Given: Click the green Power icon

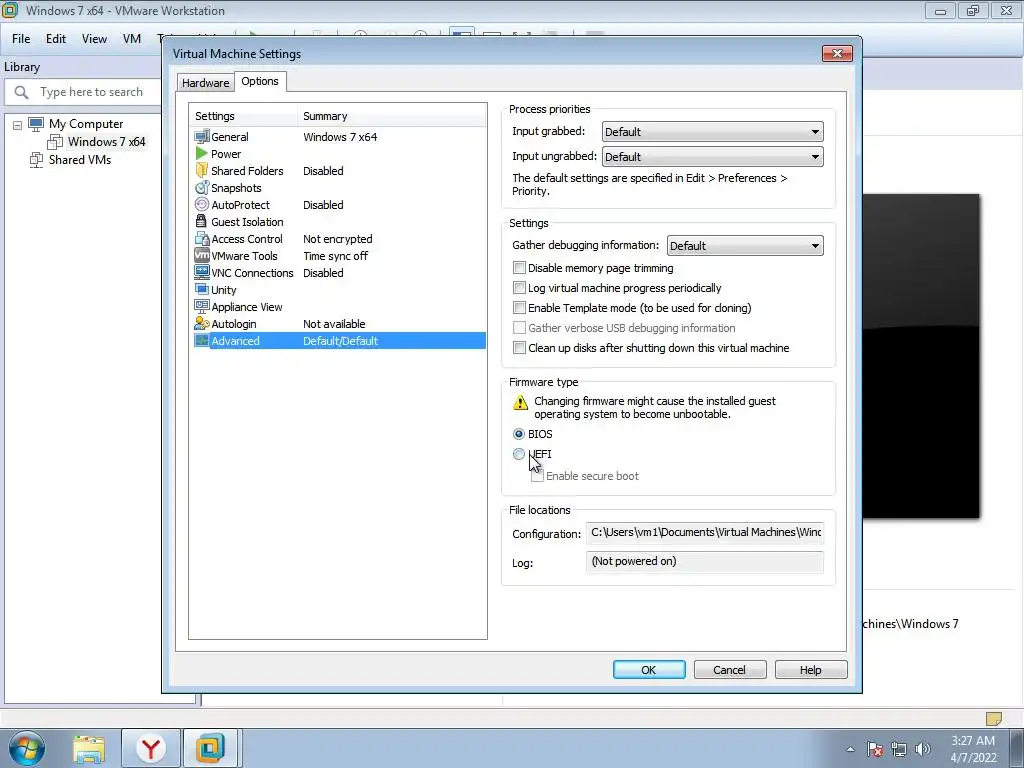Looking at the screenshot, I should 202,153.
